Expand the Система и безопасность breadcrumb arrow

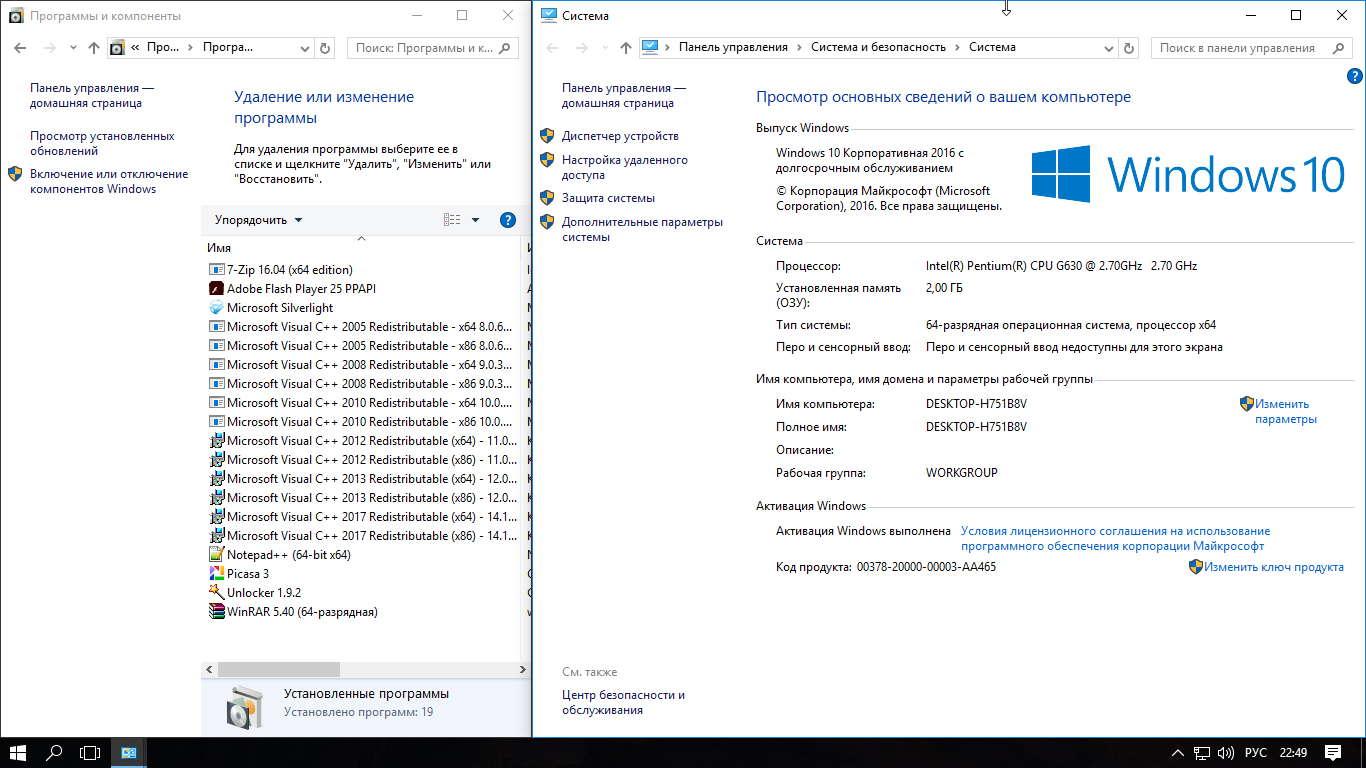coord(956,47)
